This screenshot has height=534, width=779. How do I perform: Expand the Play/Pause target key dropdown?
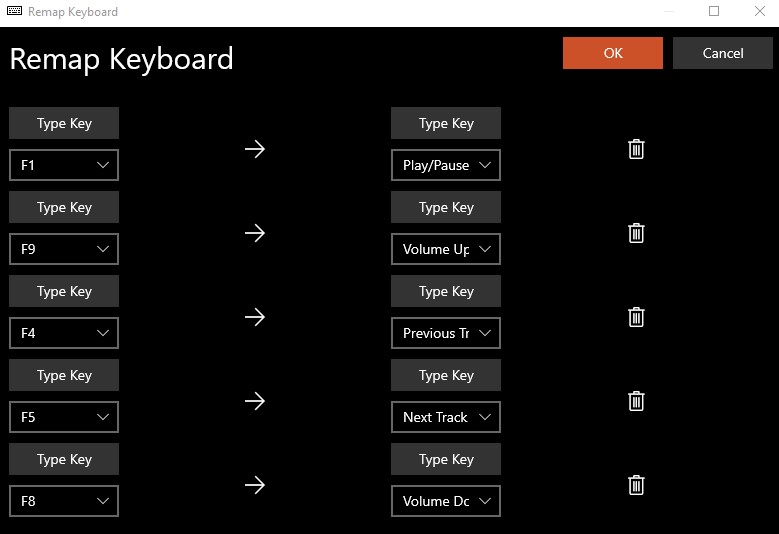(446, 165)
